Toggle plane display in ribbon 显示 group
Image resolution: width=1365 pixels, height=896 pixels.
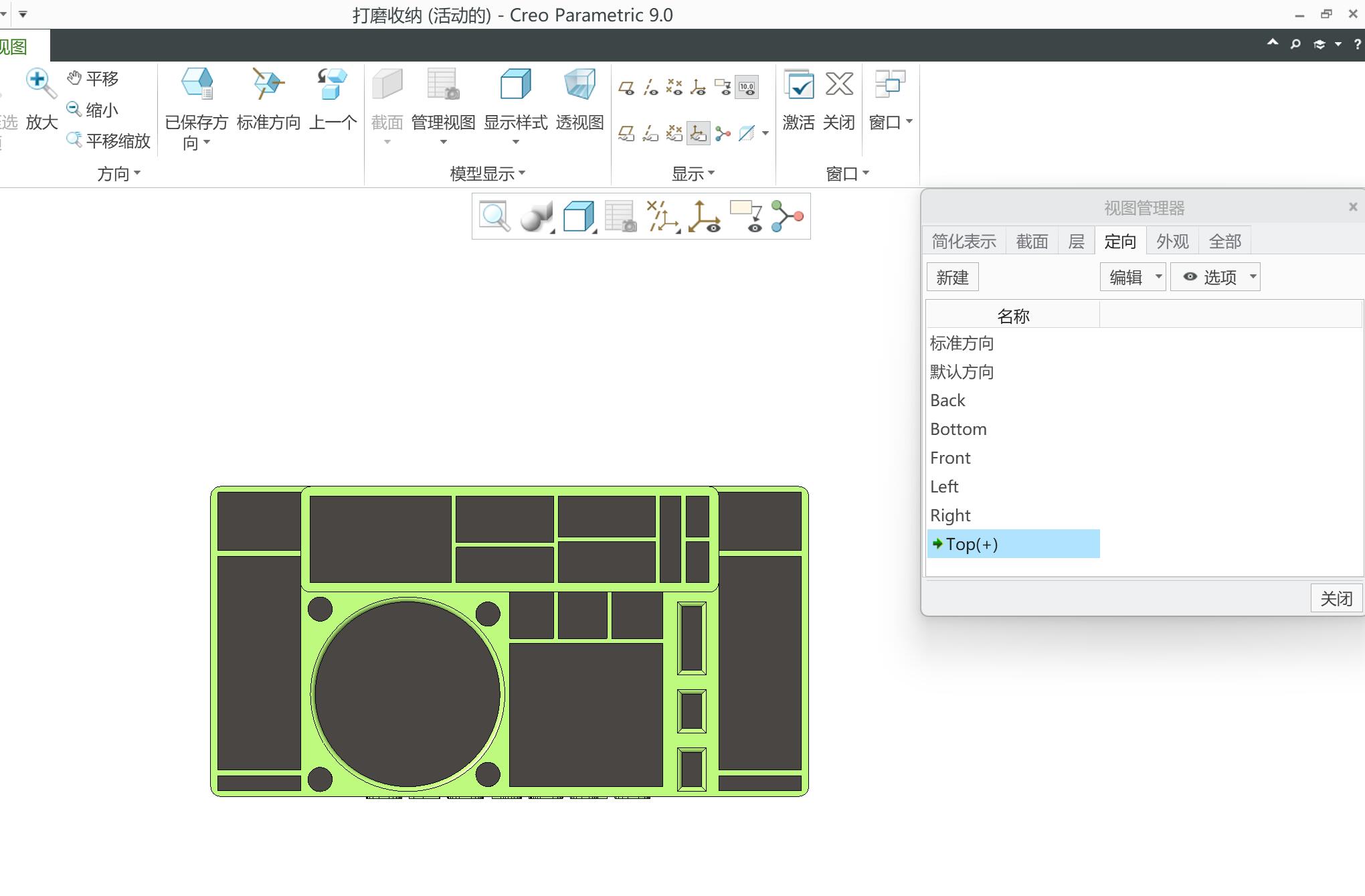(x=626, y=88)
